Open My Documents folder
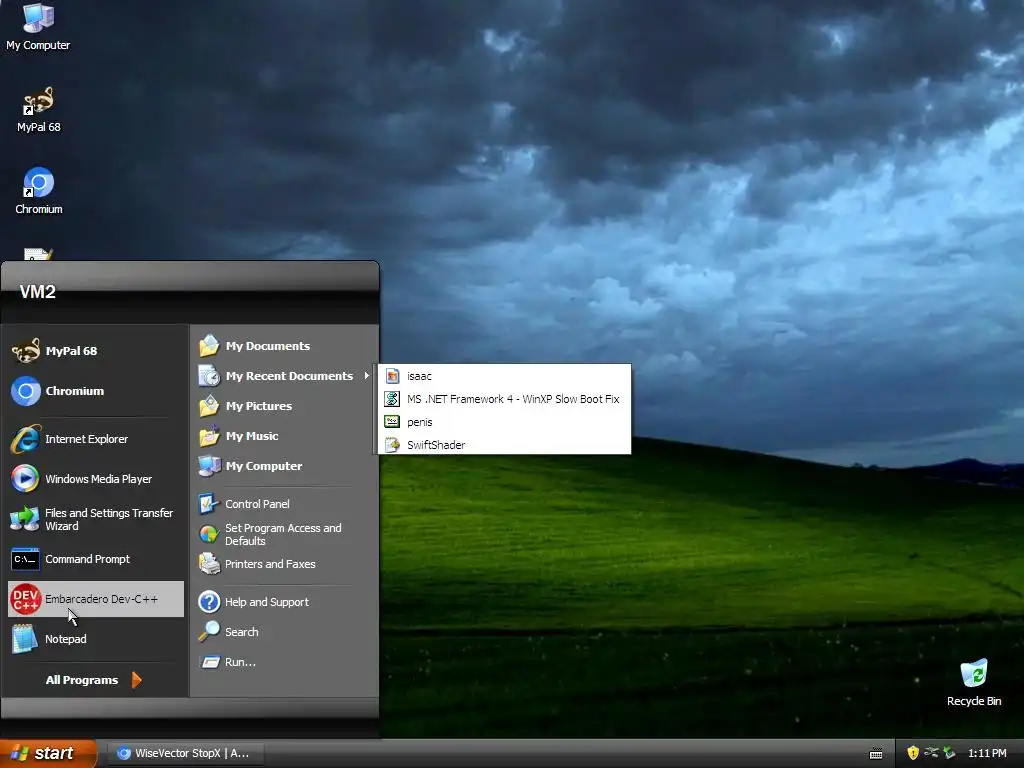The height and width of the screenshot is (768, 1024). coord(285,345)
